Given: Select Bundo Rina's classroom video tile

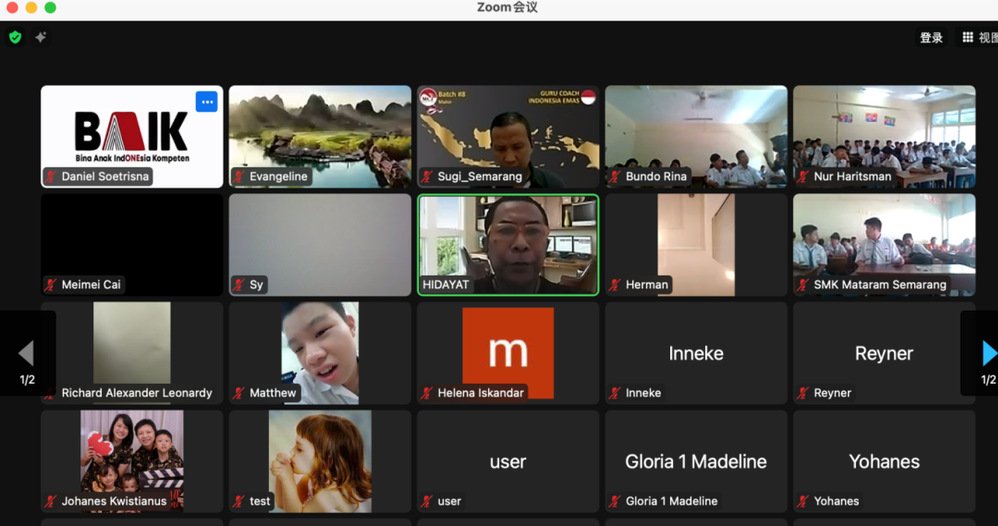Looking at the screenshot, I should pyautogui.click(x=696, y=136).
